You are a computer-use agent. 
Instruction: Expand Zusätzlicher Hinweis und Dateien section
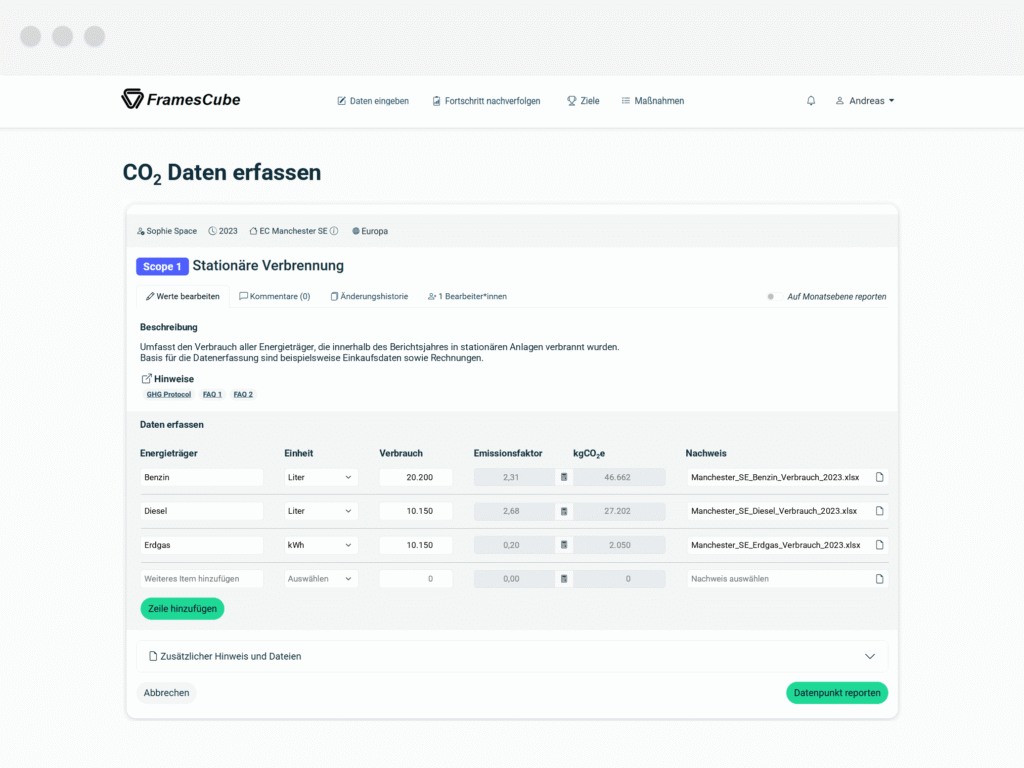512,656
